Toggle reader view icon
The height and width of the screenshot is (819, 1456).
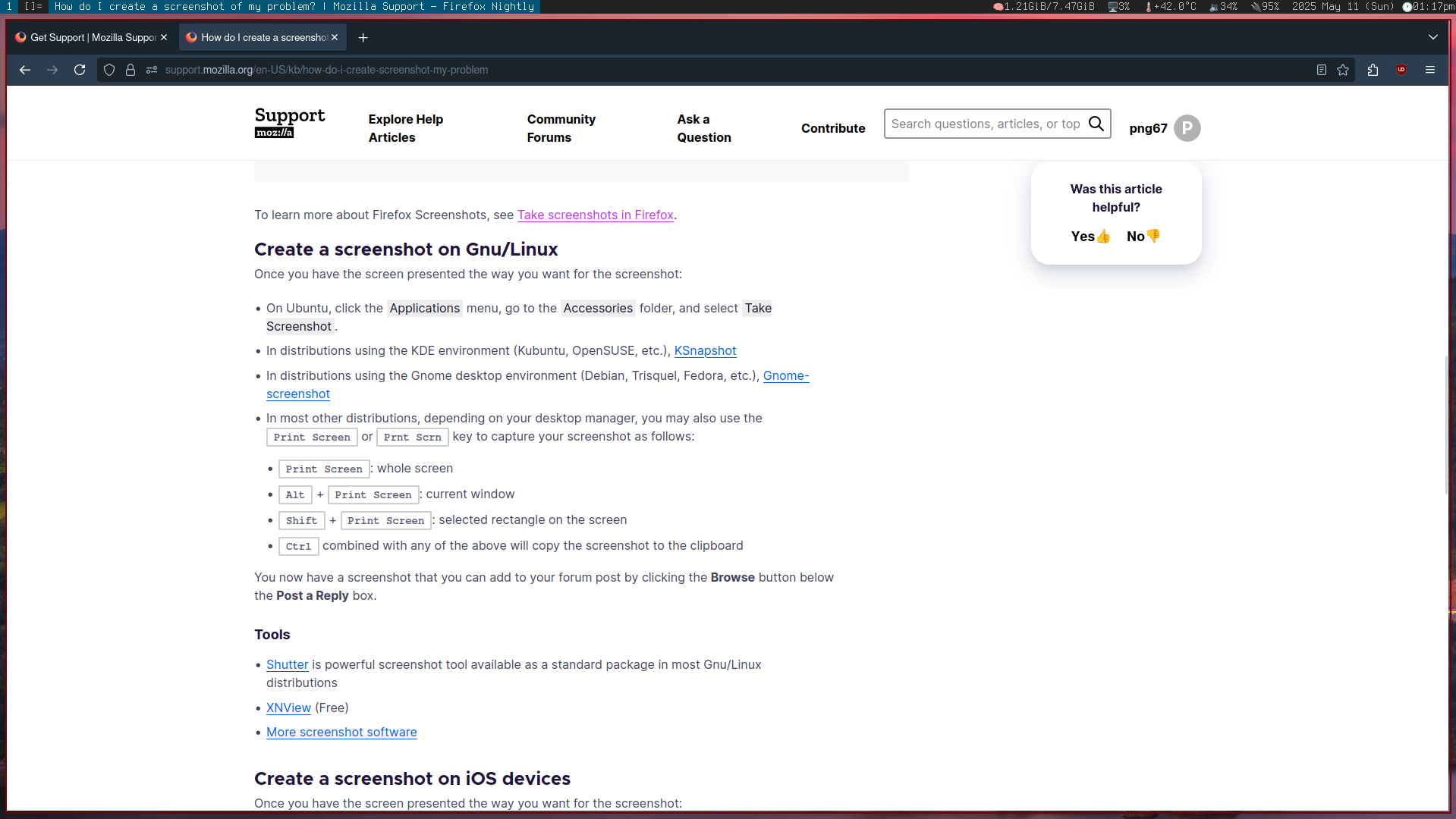coord(1322,70)
